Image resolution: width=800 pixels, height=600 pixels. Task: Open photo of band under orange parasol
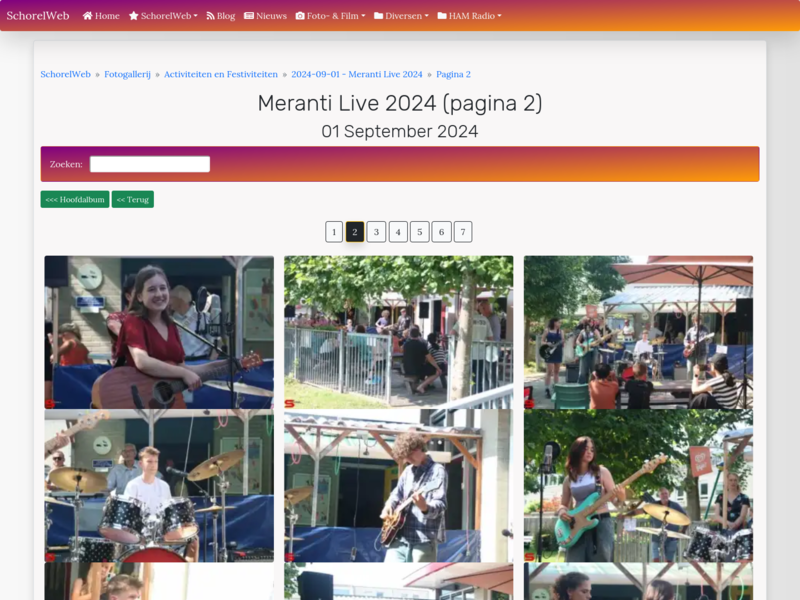[x=638, y=332]
